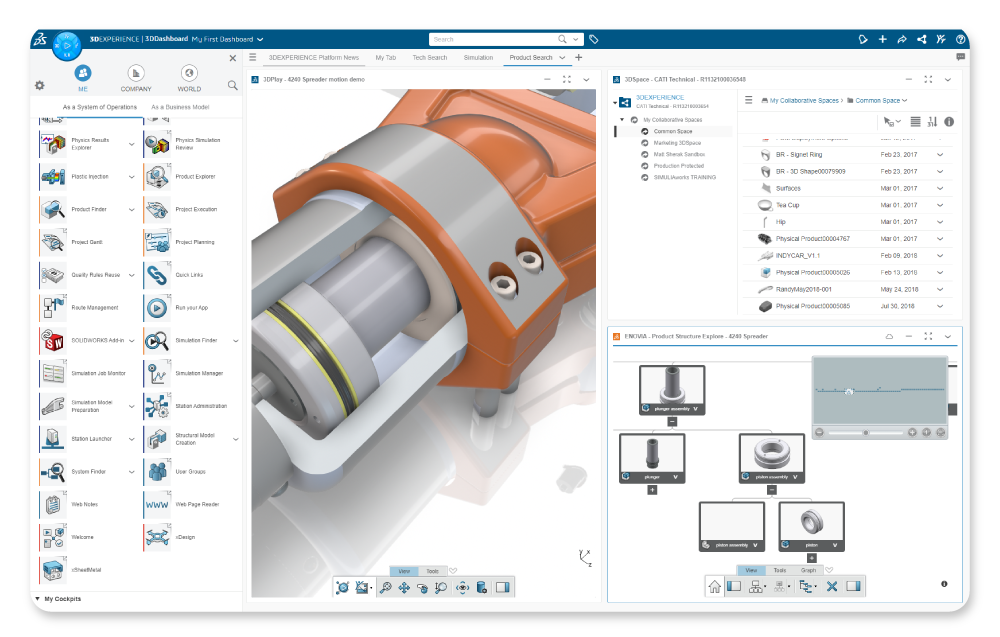This screenshot has height=637, width=1000.
Task: Collapse the My Collaborative Spaces tree node
Action: pos(622,120)
